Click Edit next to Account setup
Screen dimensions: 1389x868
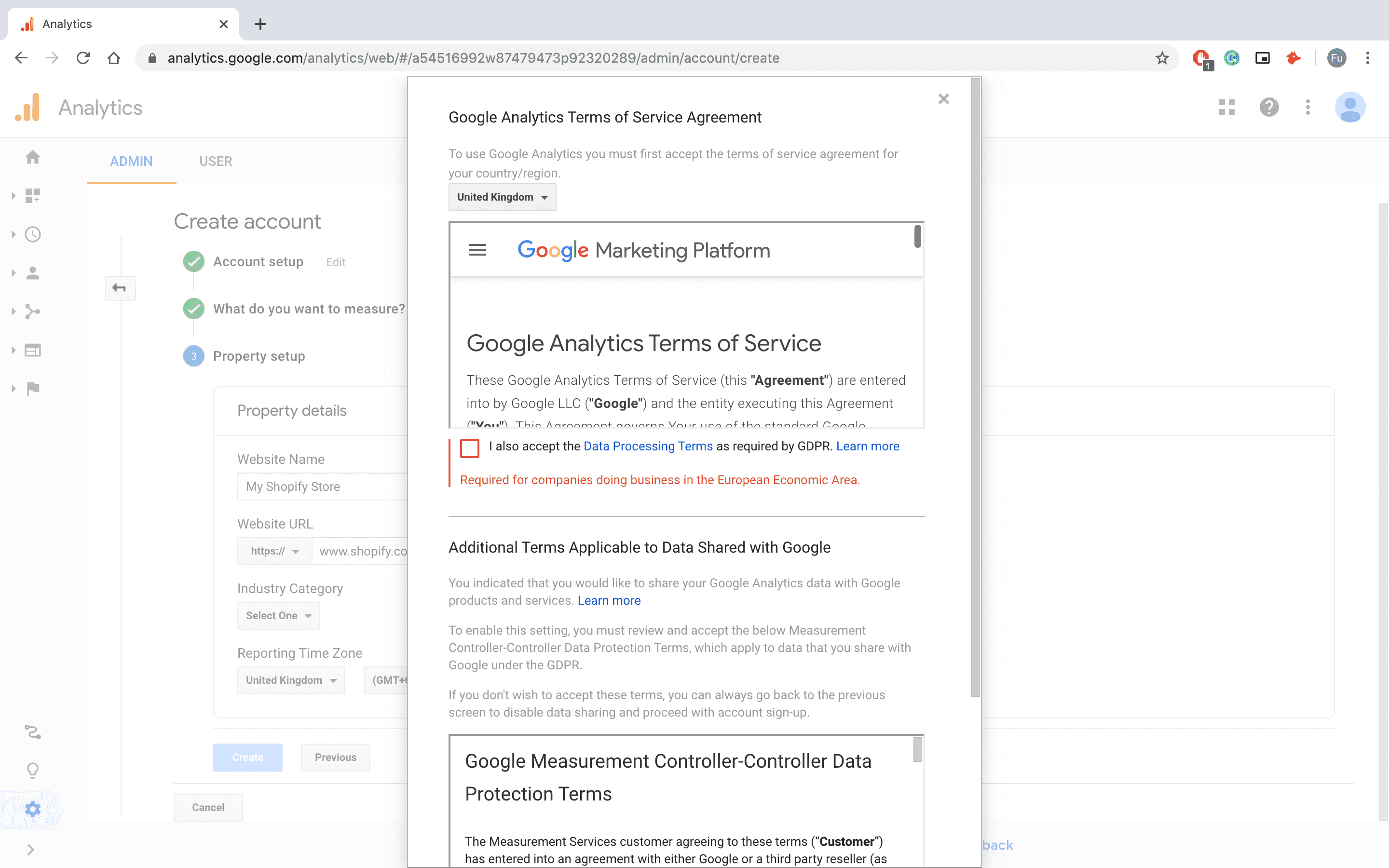click(x=336, y=262)
